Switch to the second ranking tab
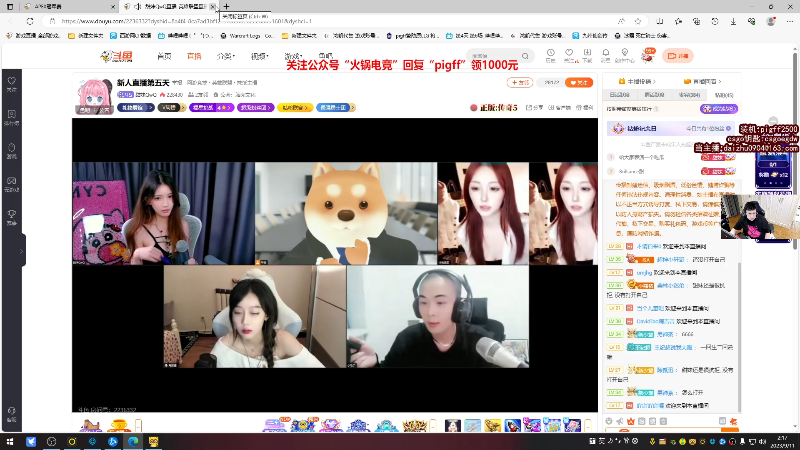 click(x=654, y=95)
